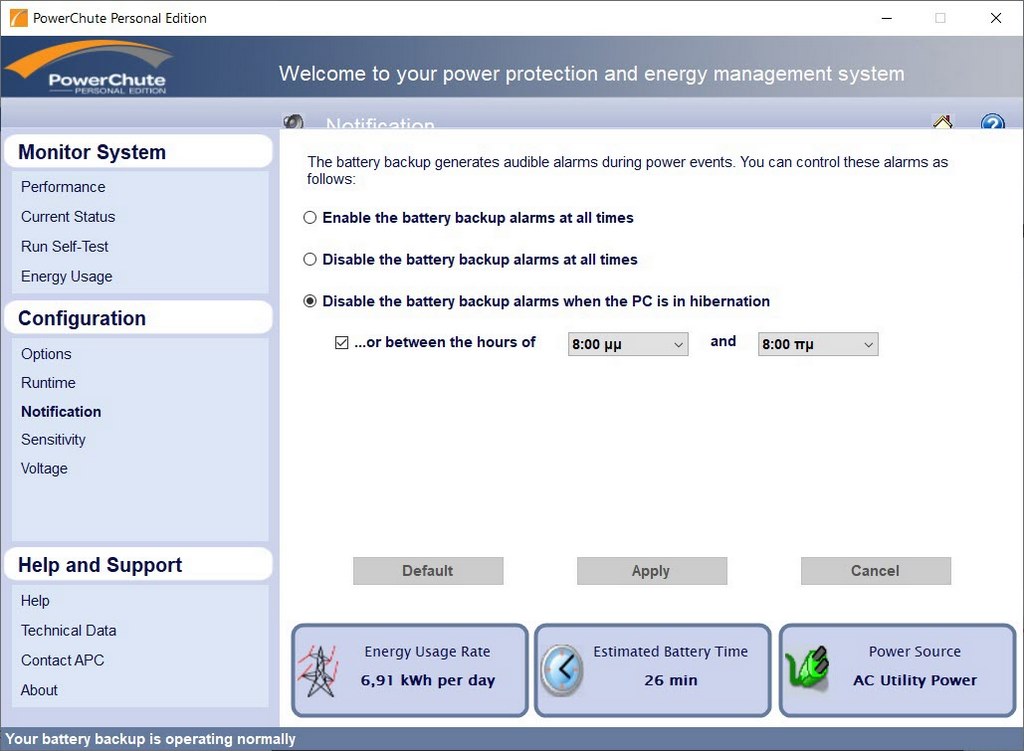
Task: Click the Monitor System header
Action: 138,152
